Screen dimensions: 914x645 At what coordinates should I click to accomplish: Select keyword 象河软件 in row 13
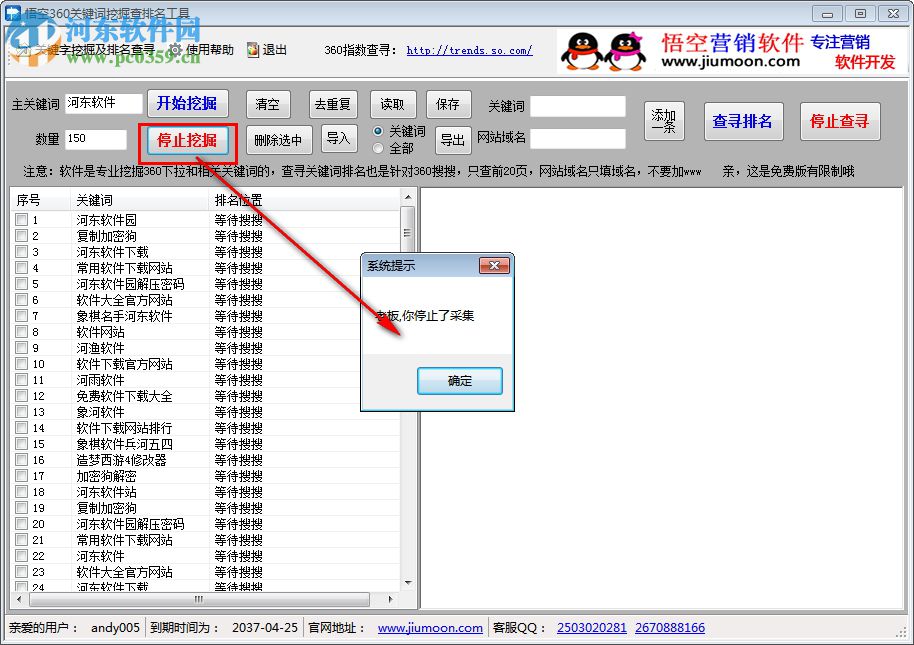pos(100,412)
